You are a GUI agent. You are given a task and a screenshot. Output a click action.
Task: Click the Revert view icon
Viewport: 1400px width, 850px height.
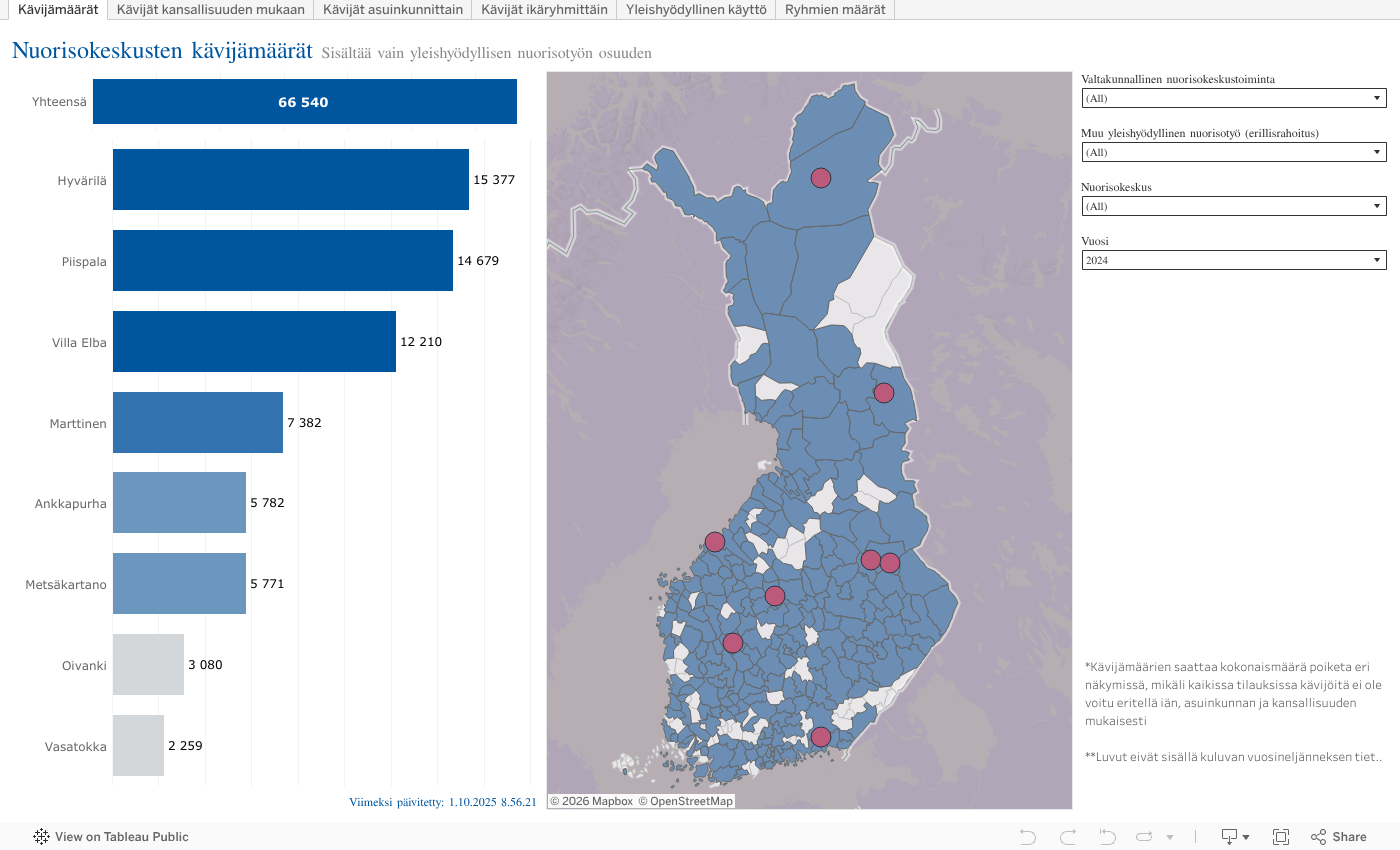tap(1107, 837)
